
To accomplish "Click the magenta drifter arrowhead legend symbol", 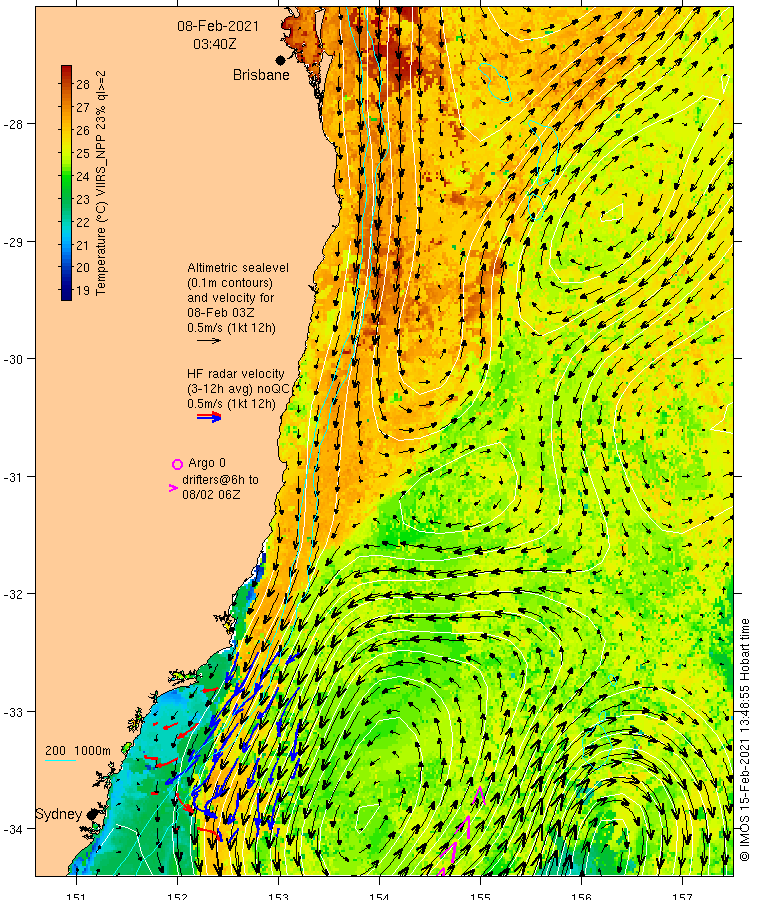I will (x=173, y=488).
